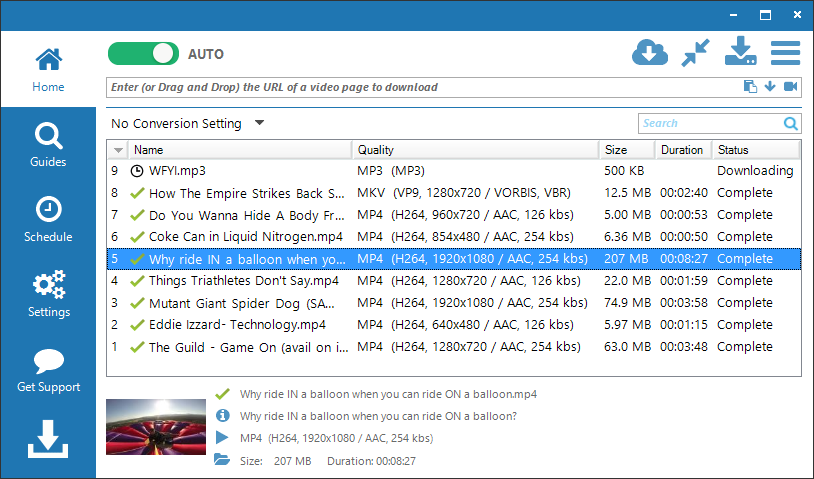
Task: Select the WFYI.mp3 row
Action: [x=454, y=171]
